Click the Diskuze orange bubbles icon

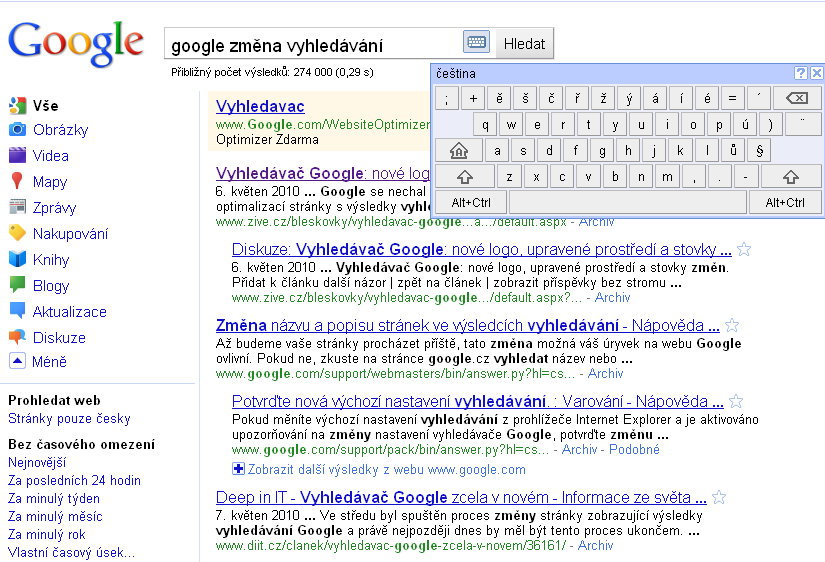(17, 337)
